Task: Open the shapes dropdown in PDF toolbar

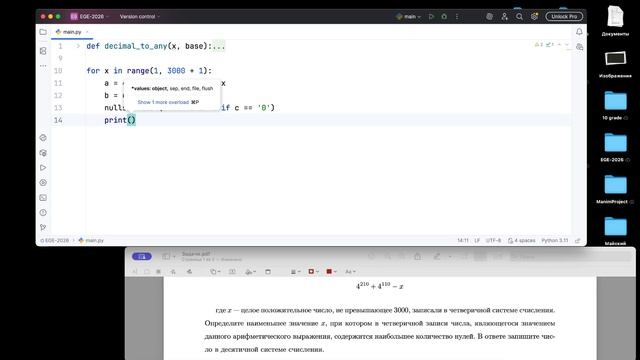Action: [215, 271]
